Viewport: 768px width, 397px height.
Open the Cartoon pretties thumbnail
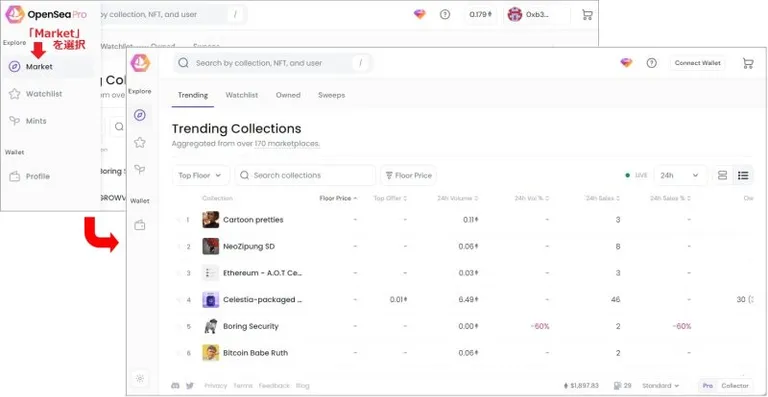click(x=211, y=220)
